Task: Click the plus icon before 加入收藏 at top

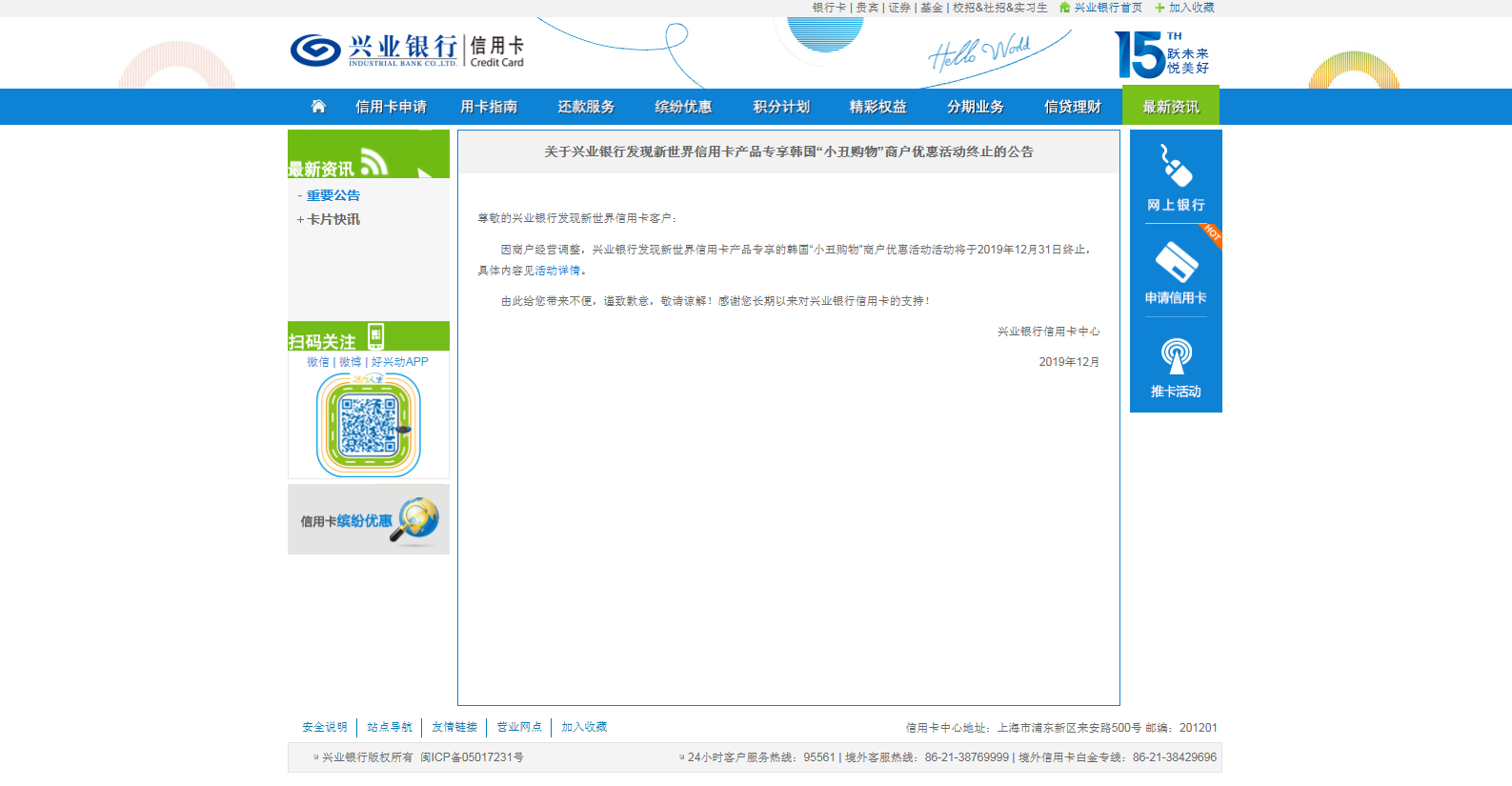Action: point(1159,8)
